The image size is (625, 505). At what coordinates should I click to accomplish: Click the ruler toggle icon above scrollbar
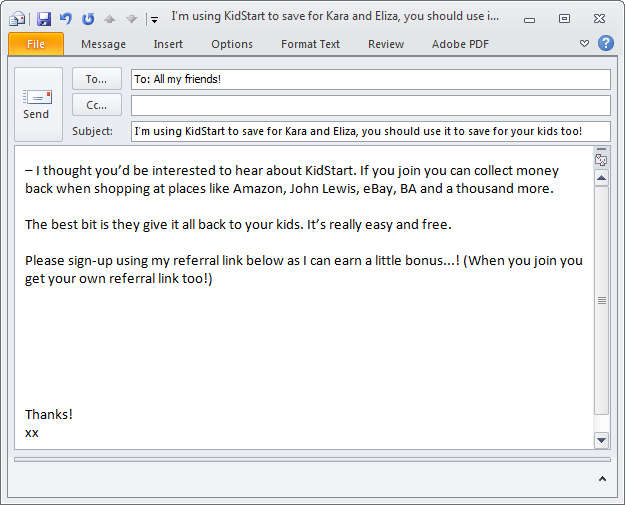(x=601, y=159)
